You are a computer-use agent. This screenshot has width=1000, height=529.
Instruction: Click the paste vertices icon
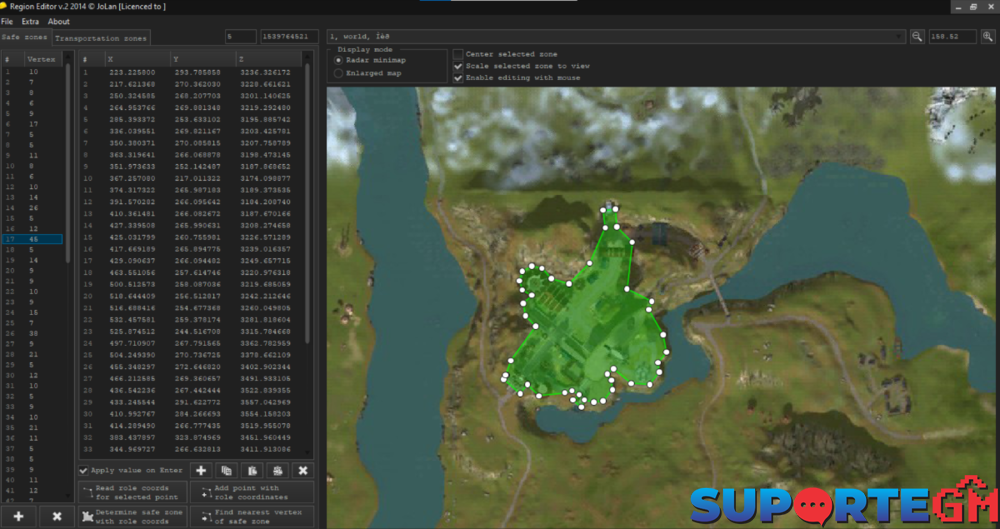point(252,470)
